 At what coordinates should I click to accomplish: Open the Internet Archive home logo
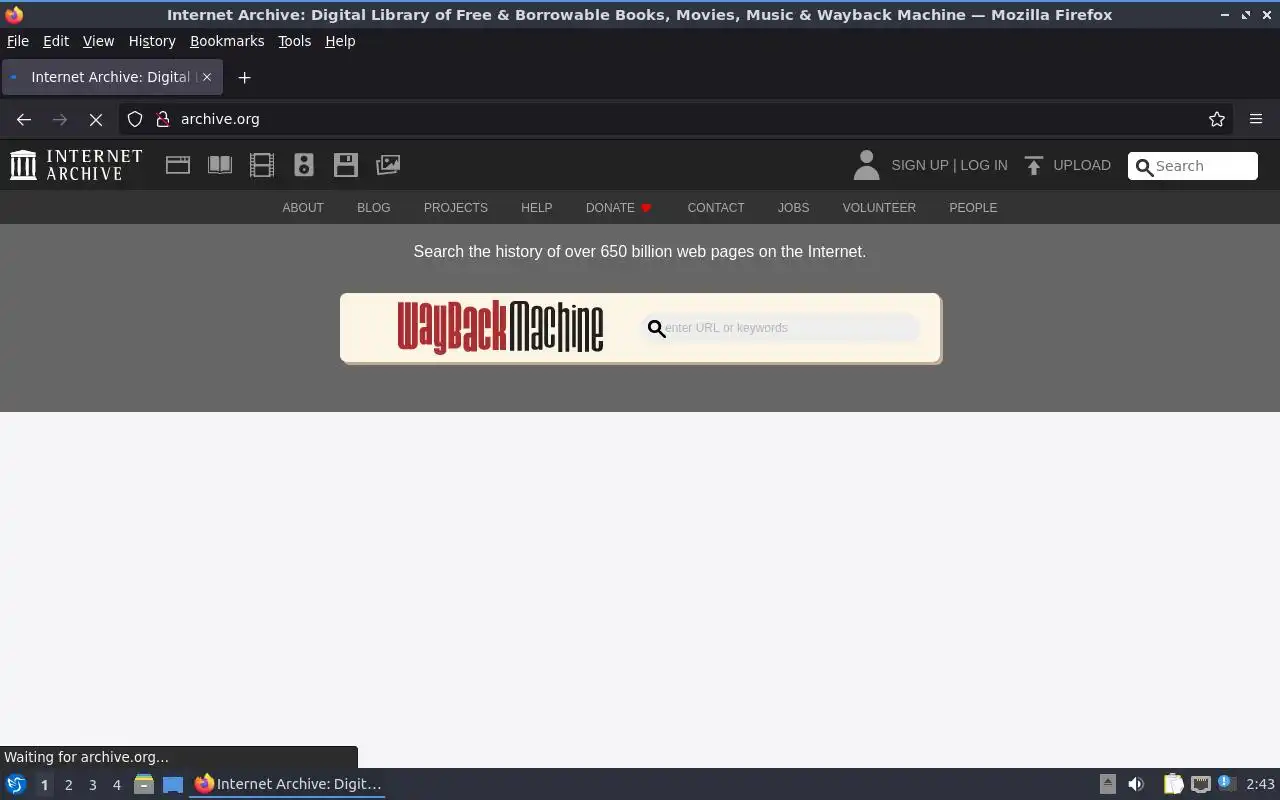(x=76, y=165)
